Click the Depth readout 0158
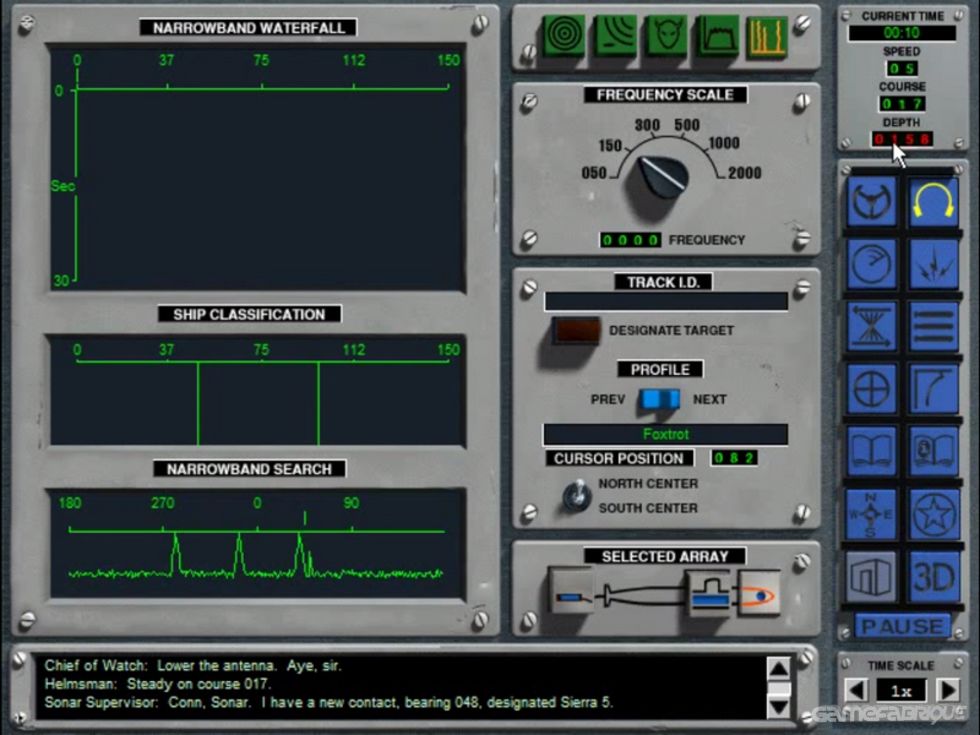The width and height of the screenshot is (980, 735). click(902, 139)
